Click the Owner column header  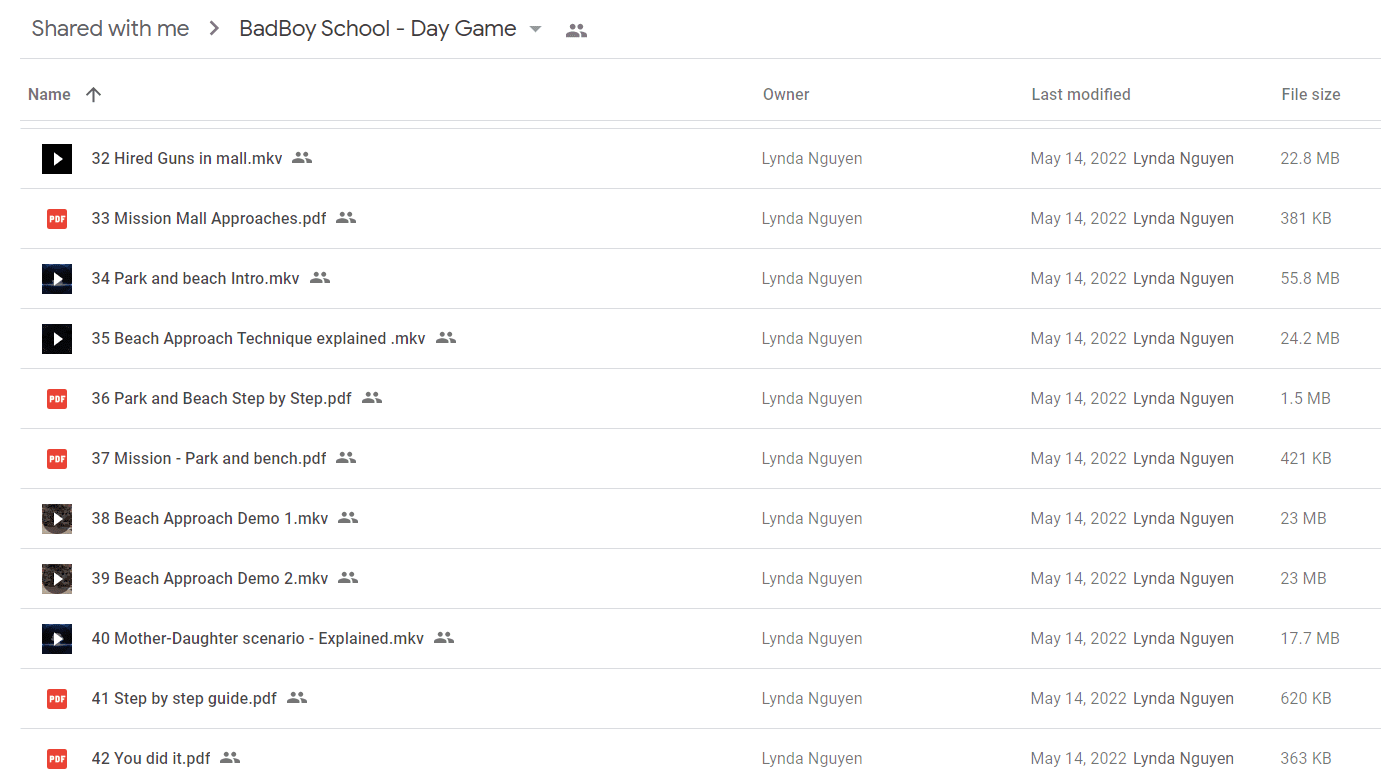pyautogui.click(x=786, y=94)
